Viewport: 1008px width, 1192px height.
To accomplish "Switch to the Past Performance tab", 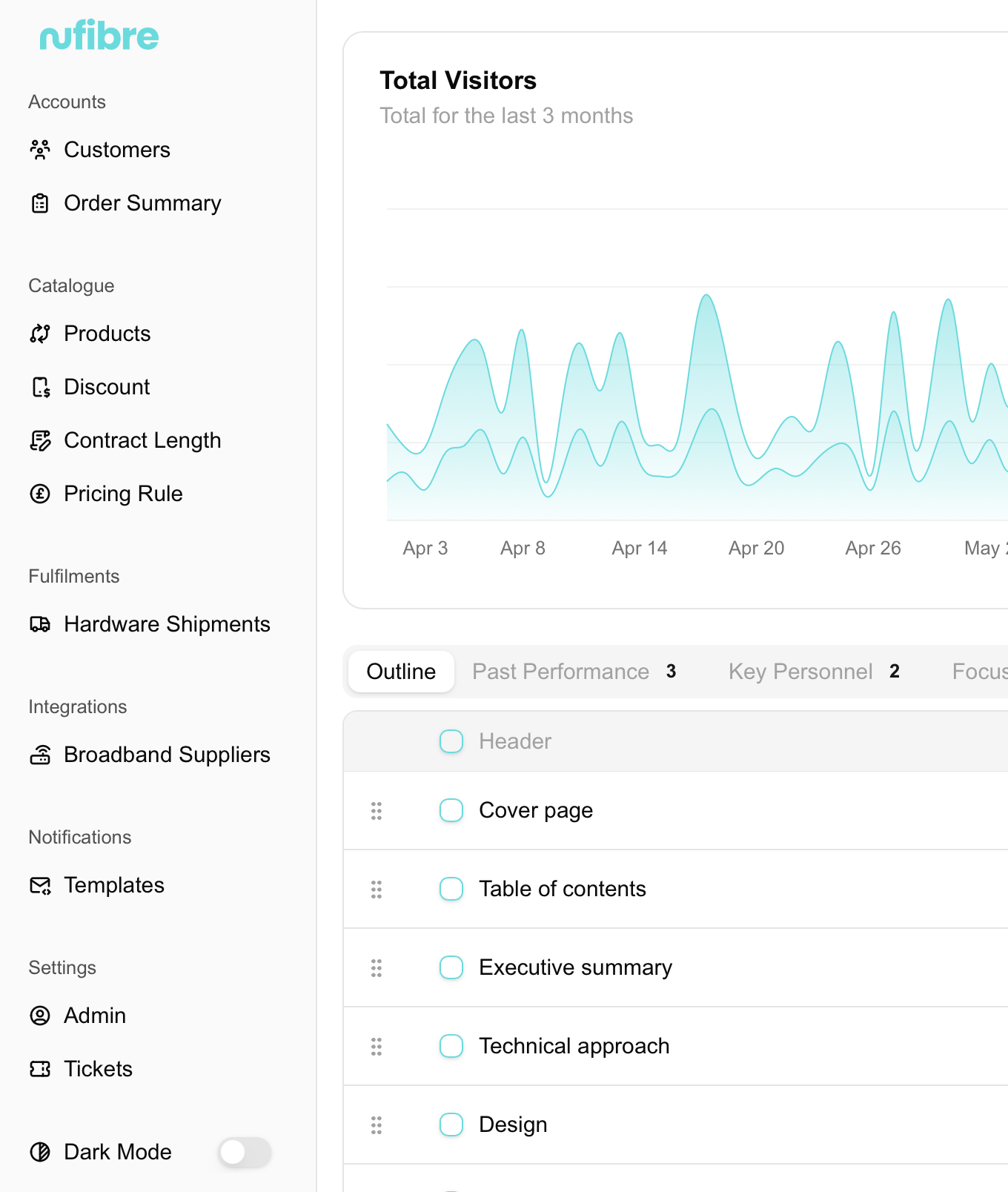I will pyautogui.click(x=560, y=672).
